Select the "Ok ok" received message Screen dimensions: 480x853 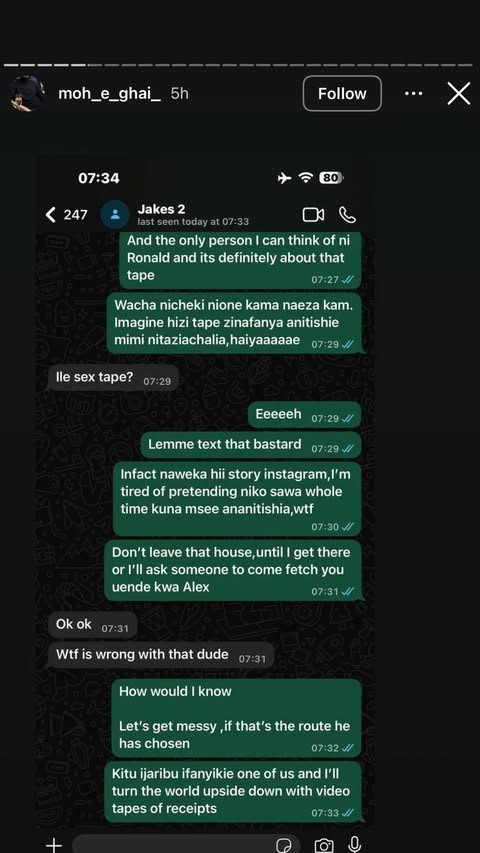93,626
